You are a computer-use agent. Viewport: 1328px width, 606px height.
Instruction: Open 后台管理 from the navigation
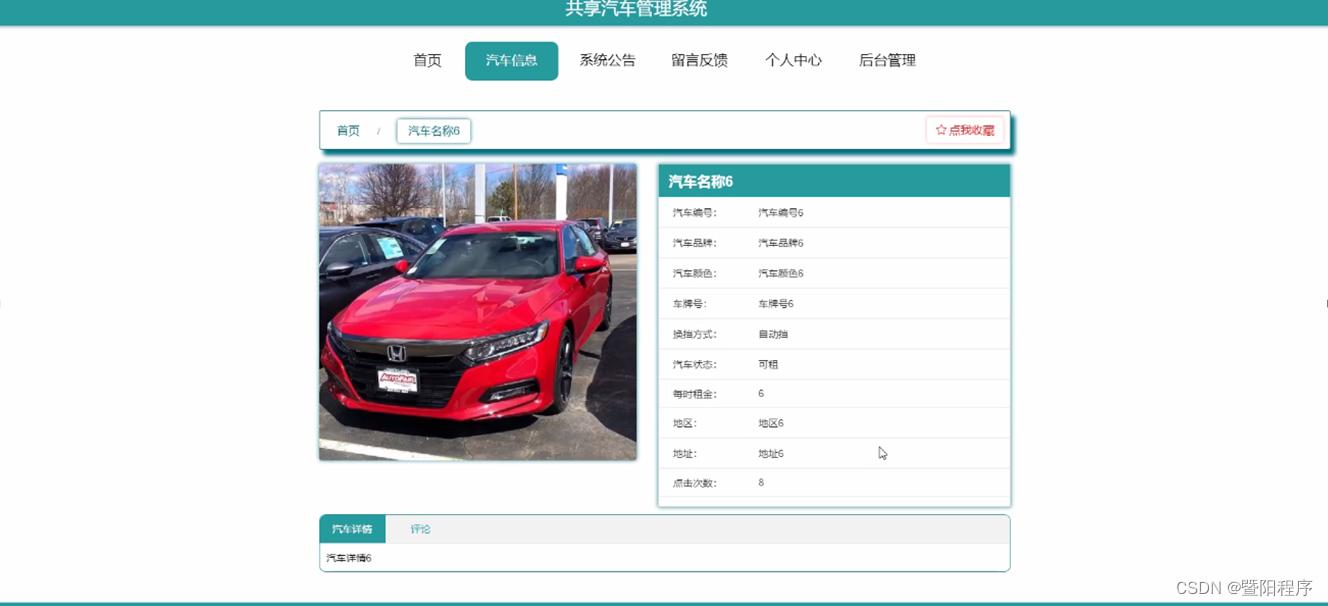point(887,61)
